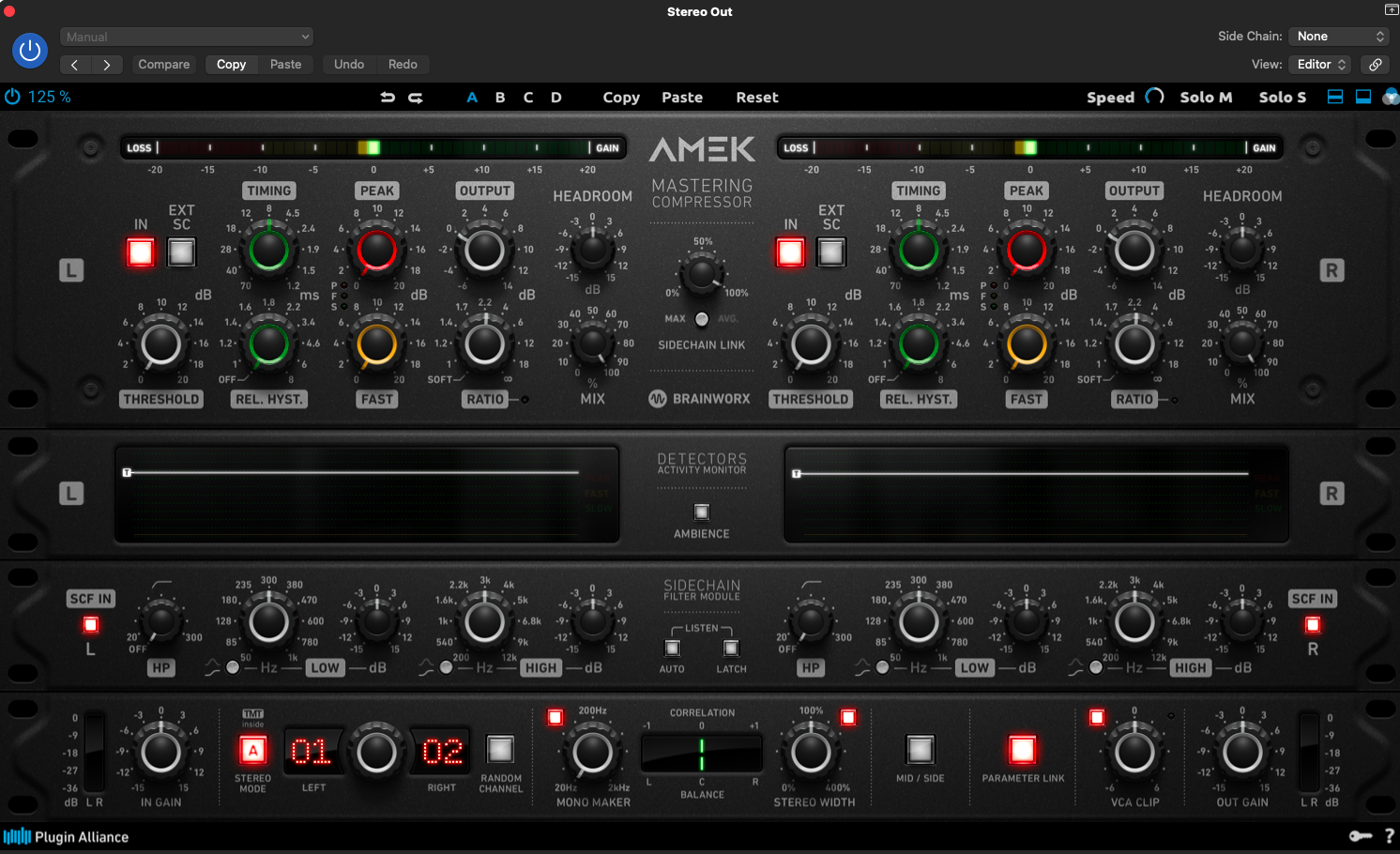Click the left RATIO knob
The image size is (1400, 854).
click(484, 343)
